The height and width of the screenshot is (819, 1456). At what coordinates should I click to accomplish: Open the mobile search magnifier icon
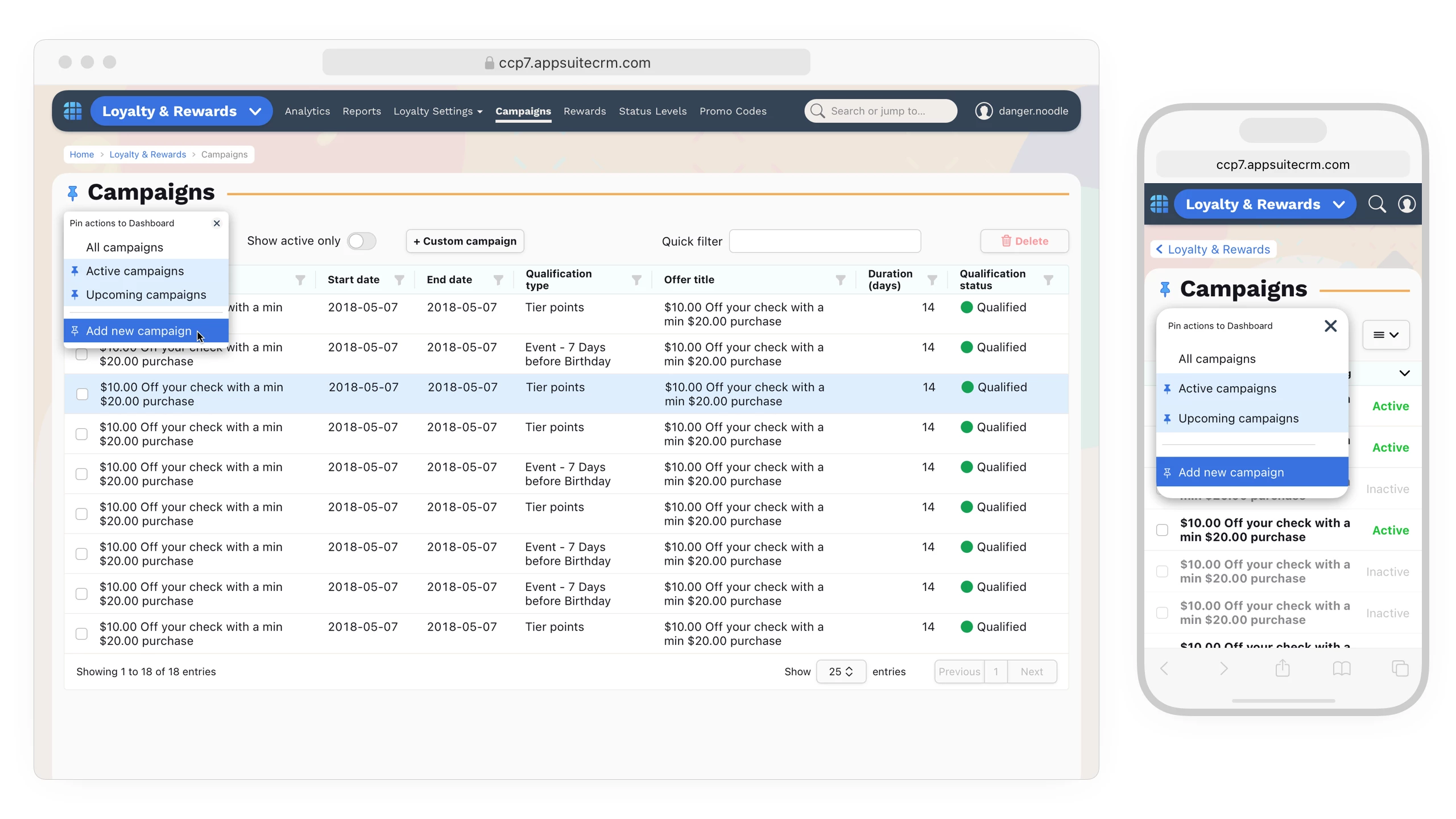pyautogui.click(x=1376, y=204)
